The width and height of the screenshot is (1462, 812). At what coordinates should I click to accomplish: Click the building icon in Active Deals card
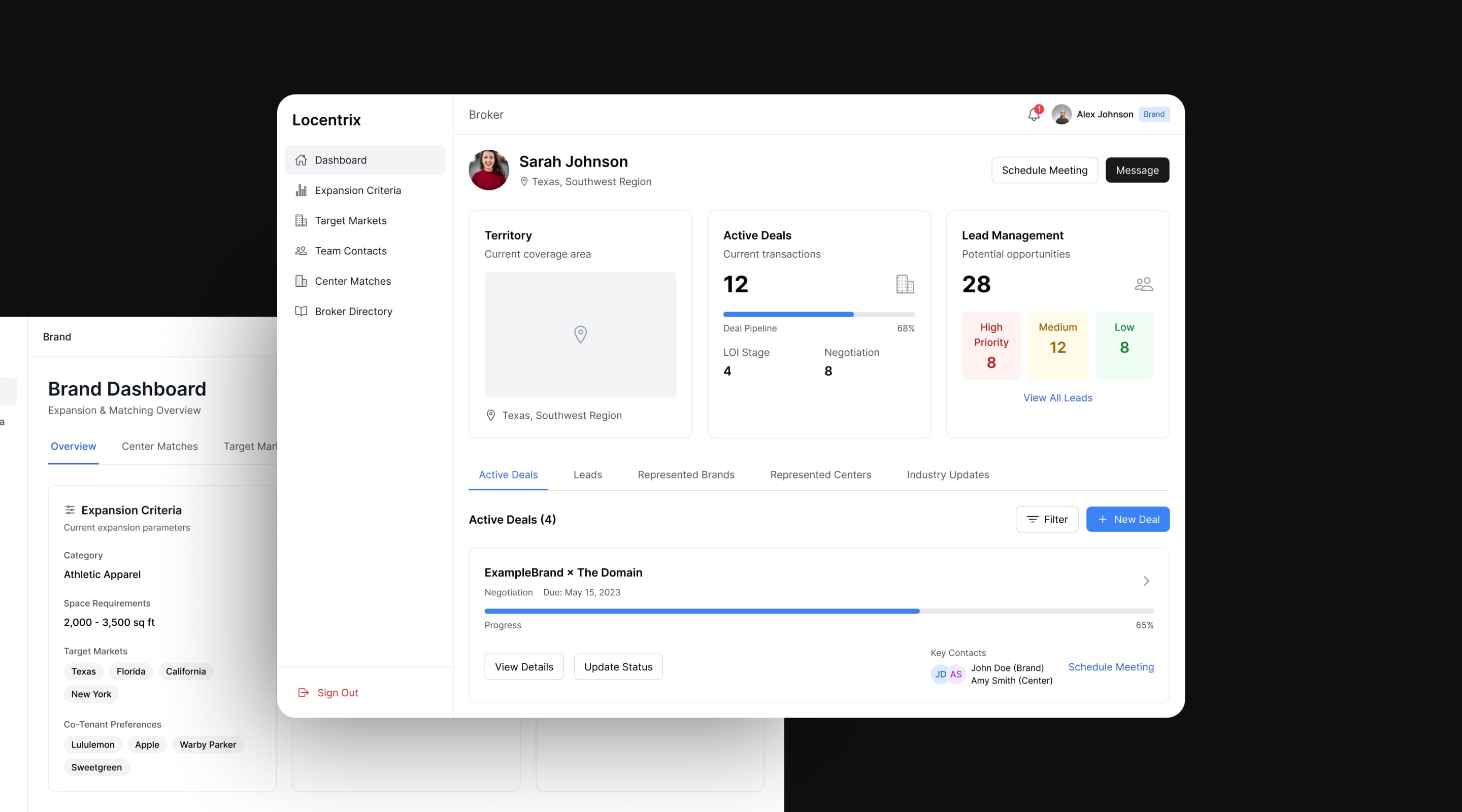[905, 284]
